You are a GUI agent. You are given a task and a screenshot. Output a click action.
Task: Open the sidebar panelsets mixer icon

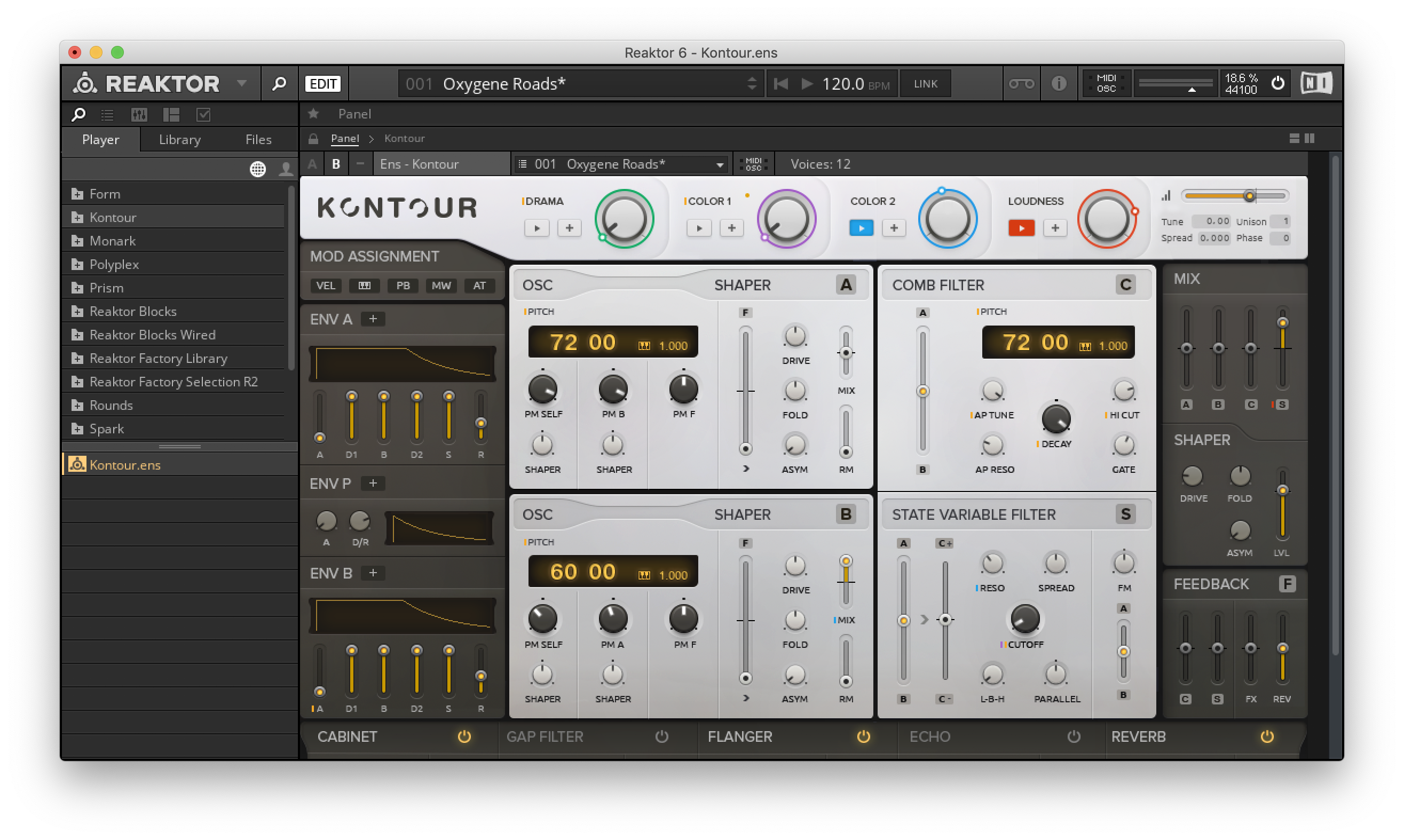(x=139, y=115)
